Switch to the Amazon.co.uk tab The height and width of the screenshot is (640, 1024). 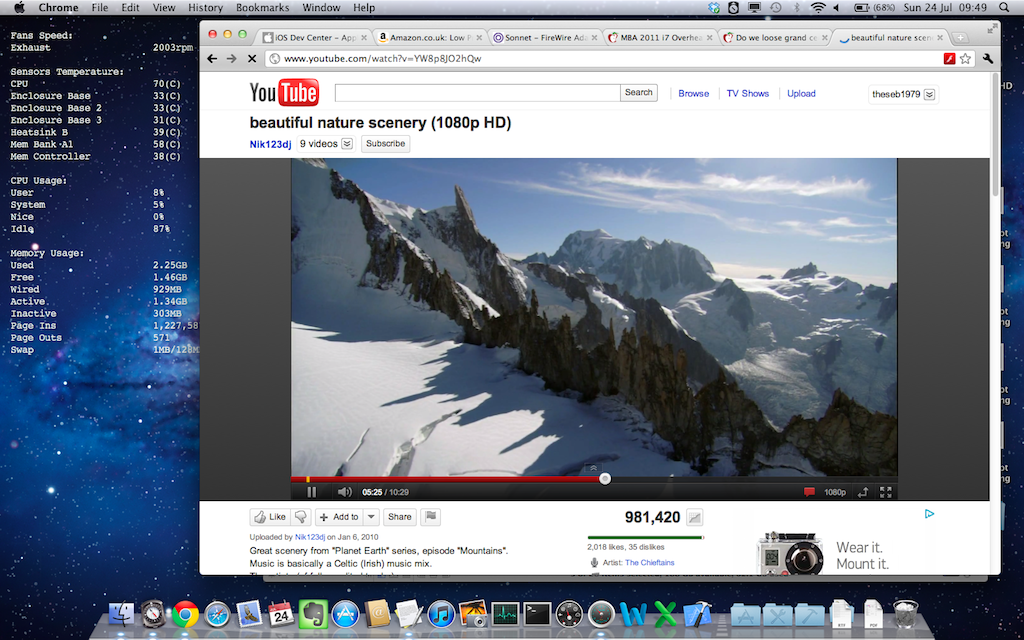click(430, 38)
